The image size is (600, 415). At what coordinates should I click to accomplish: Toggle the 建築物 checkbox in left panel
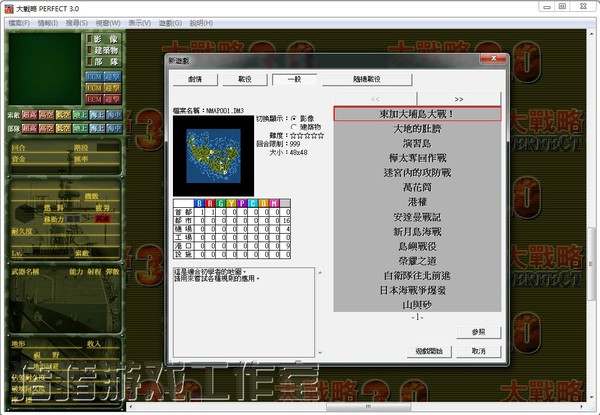pyautogui.click(x=90, y=49)
